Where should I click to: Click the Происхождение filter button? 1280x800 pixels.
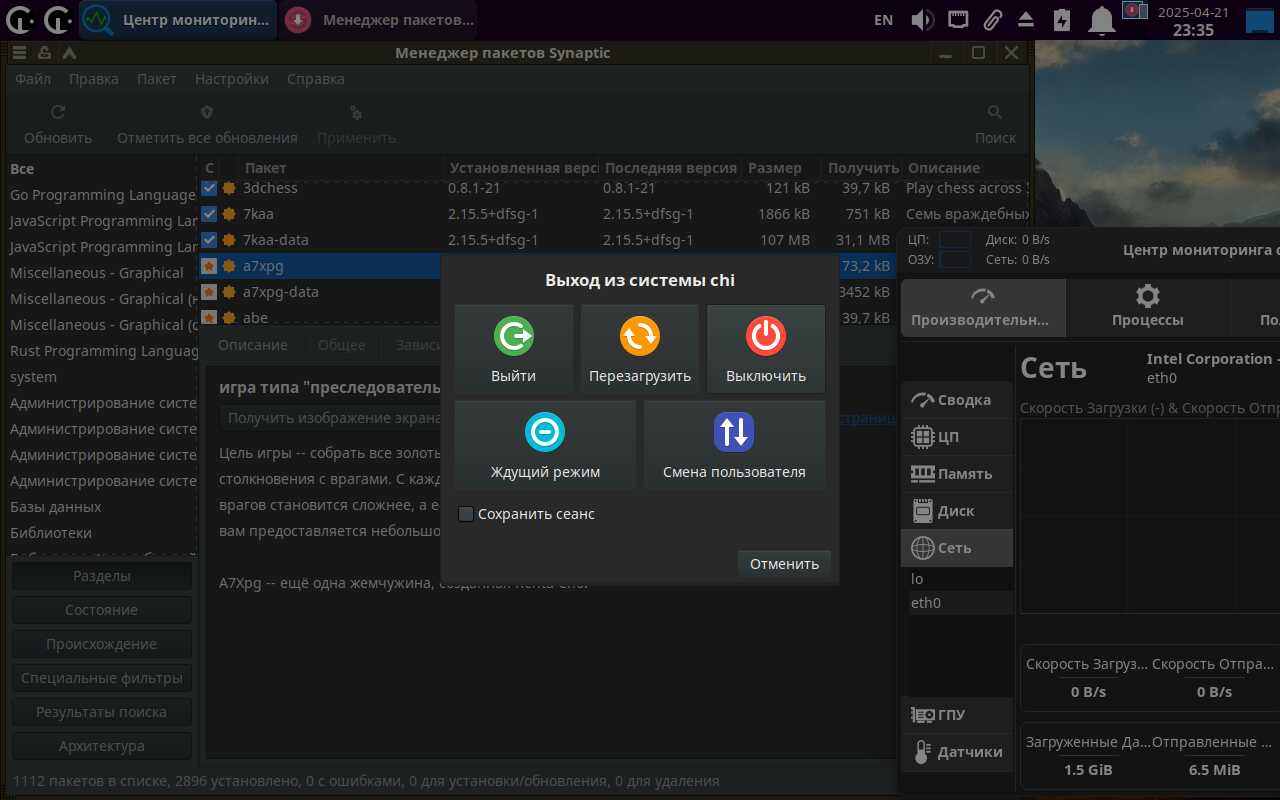point(102,644)
